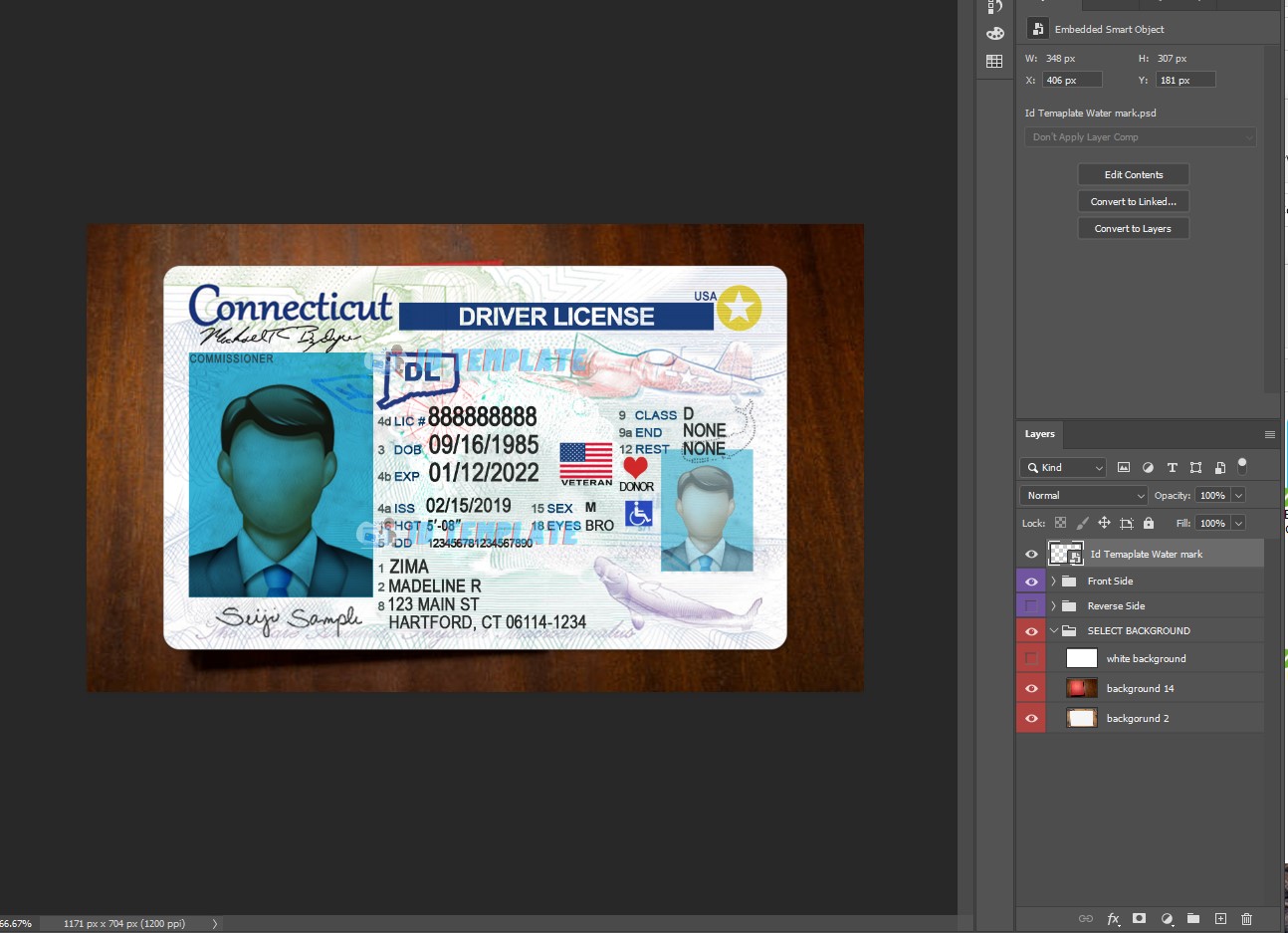Show the Reverse Side group
Image resolution: width=1288 pixels, height=933 pixels.
1031,605
